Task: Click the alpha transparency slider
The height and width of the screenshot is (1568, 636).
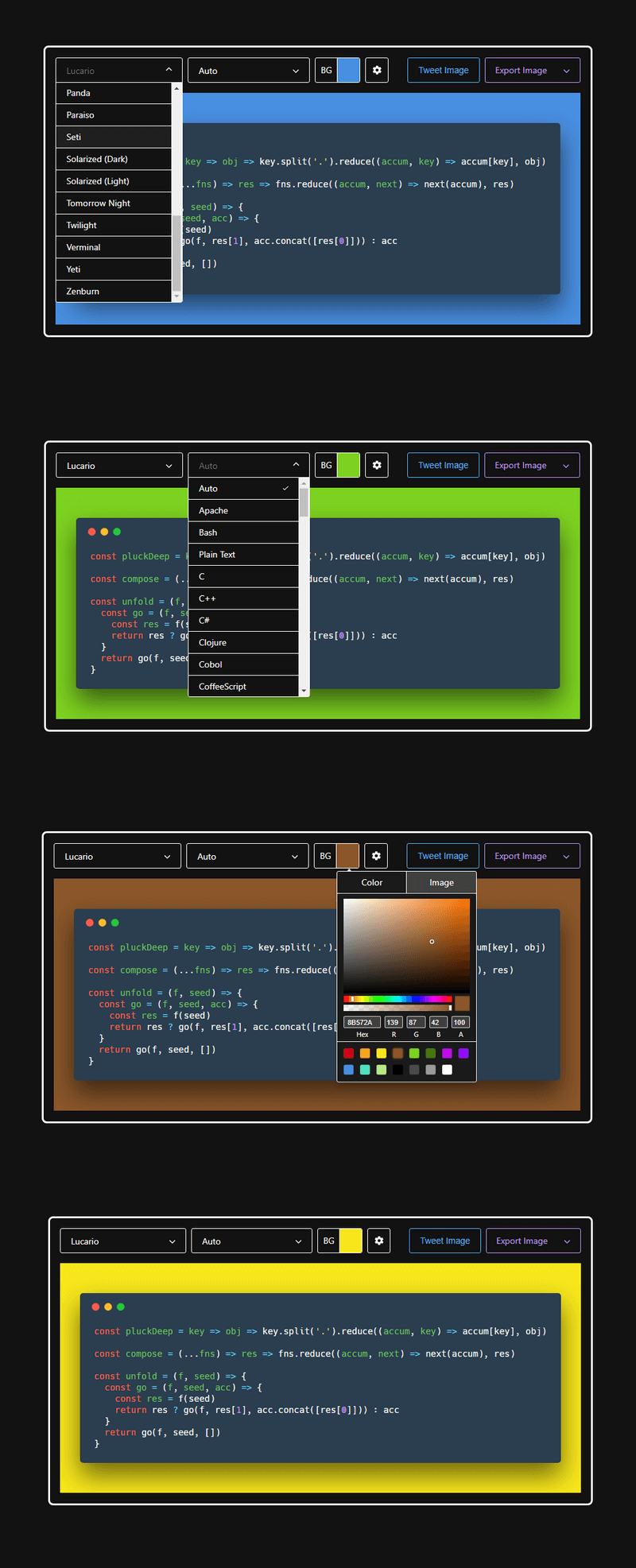Action: (x=397, y=1008)
